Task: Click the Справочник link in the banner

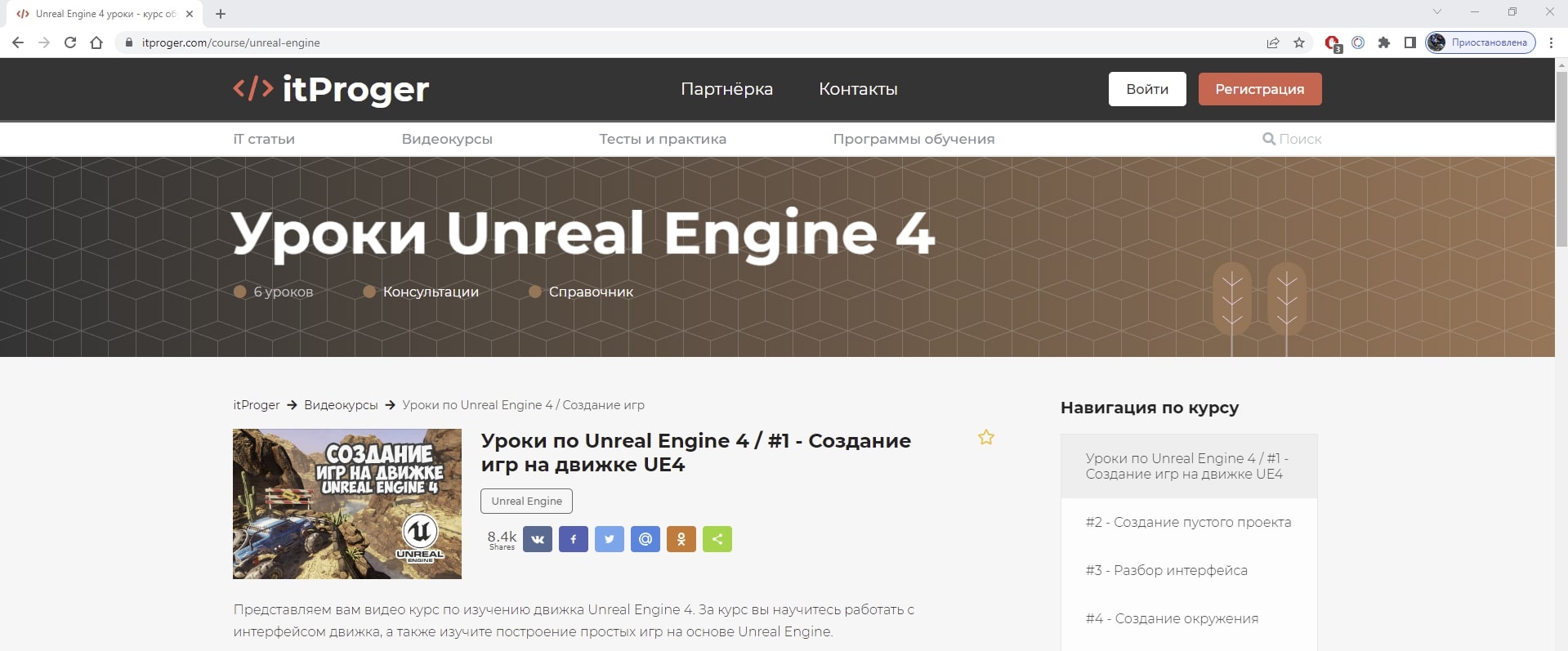Action: [x=591, y=292]
